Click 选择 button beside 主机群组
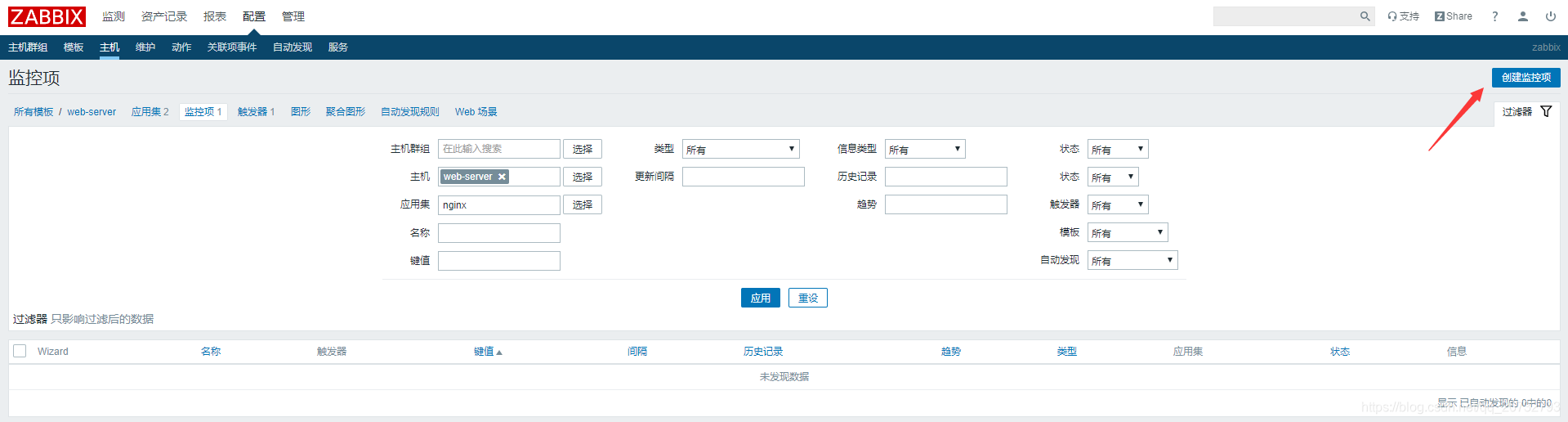Screen dimensions: 1568x422 [583, 149]
